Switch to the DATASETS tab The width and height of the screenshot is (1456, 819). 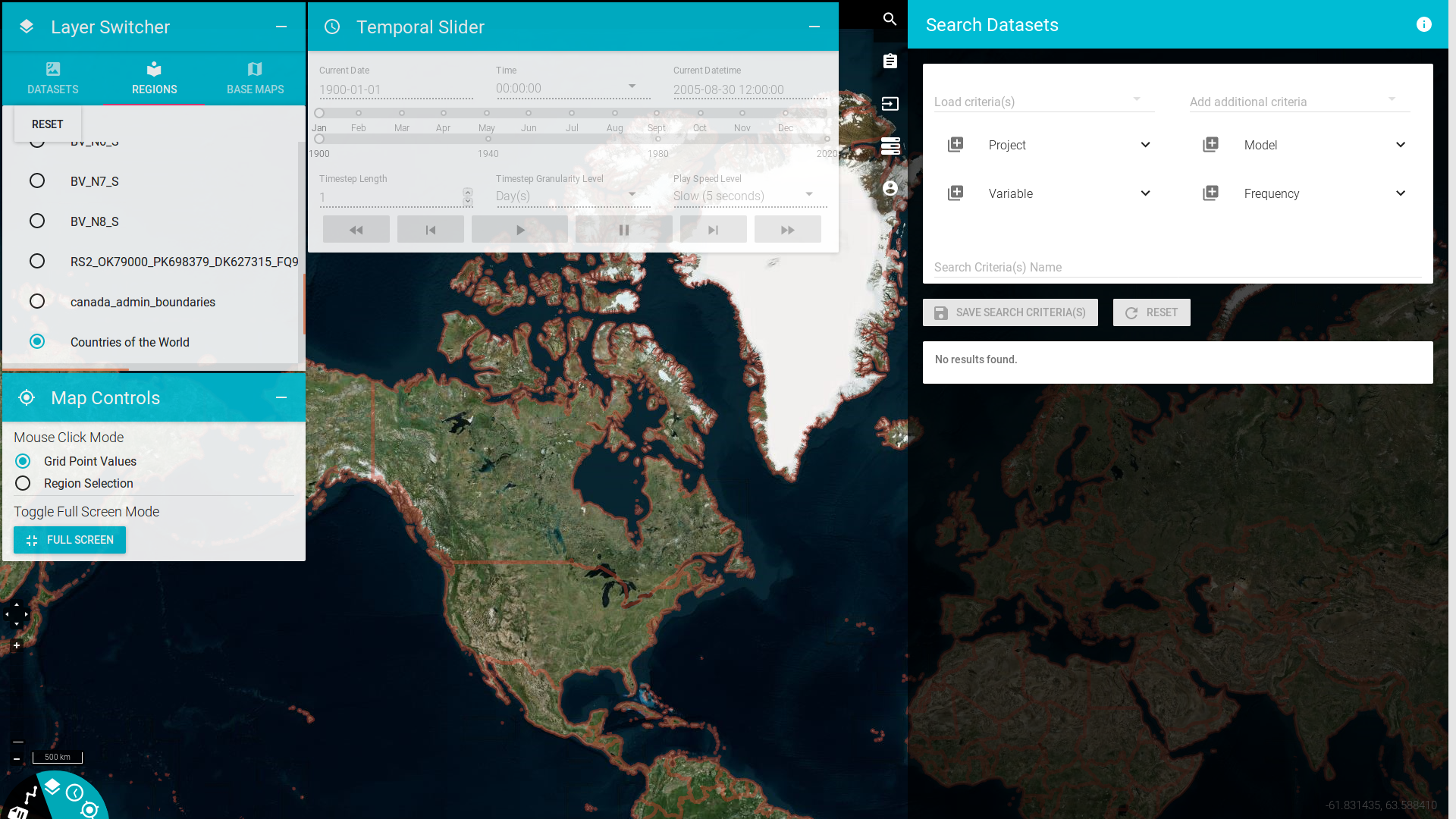(53, 77)
